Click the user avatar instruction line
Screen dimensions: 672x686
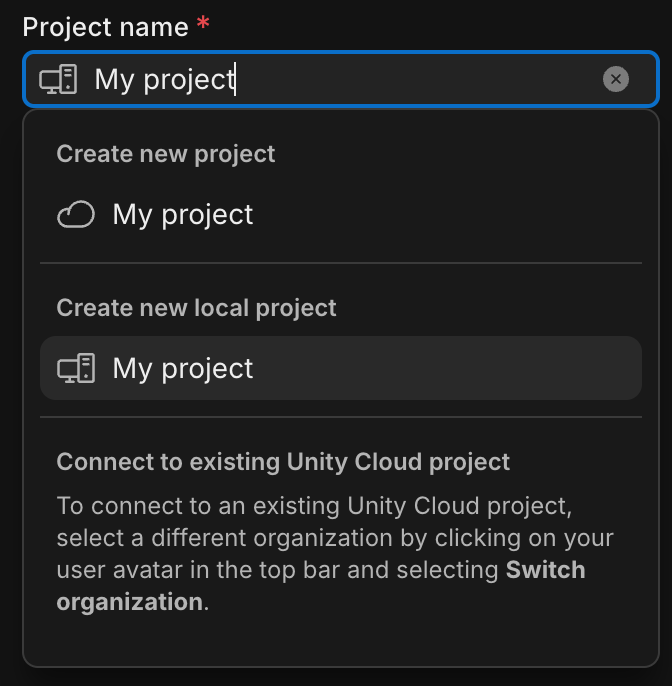pyautogui.click(x=321, y=570)
